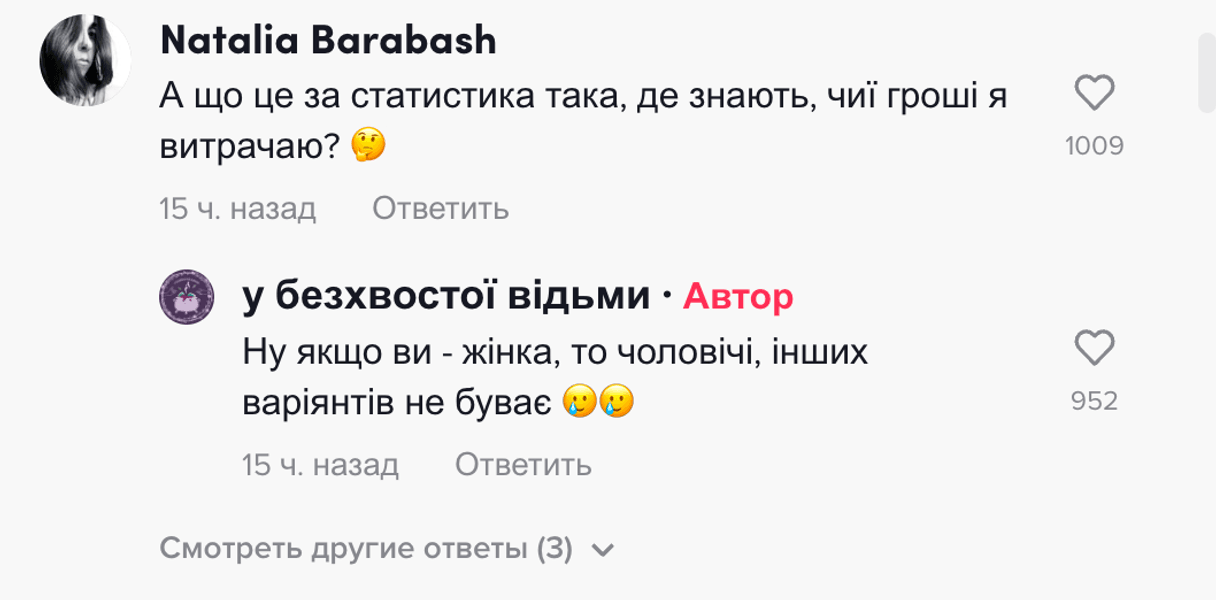The height and width of the screenshot is (600, 1216).
Task: Like the author's reply with the heart icon
Action: tap(1095, 348)
